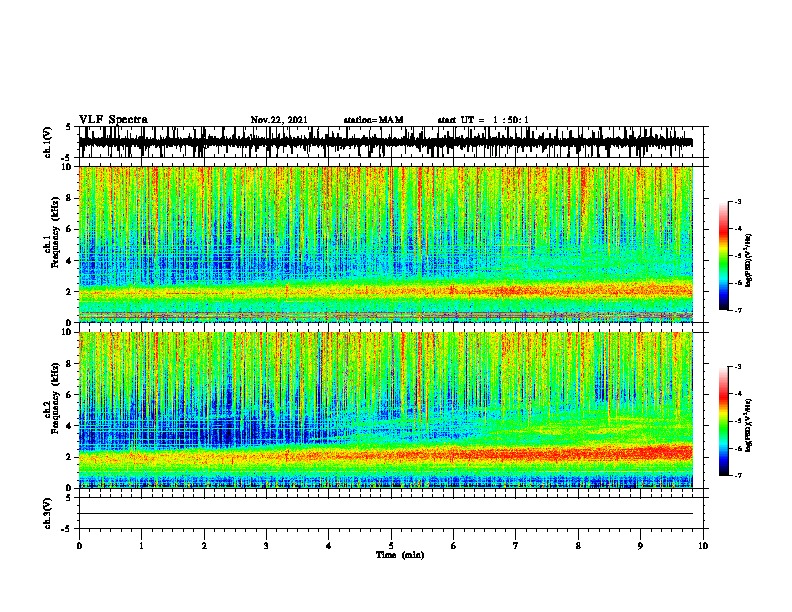Click the time axis tick label "6"
This screenshot has height=612, width=792.
click(454, 546)
